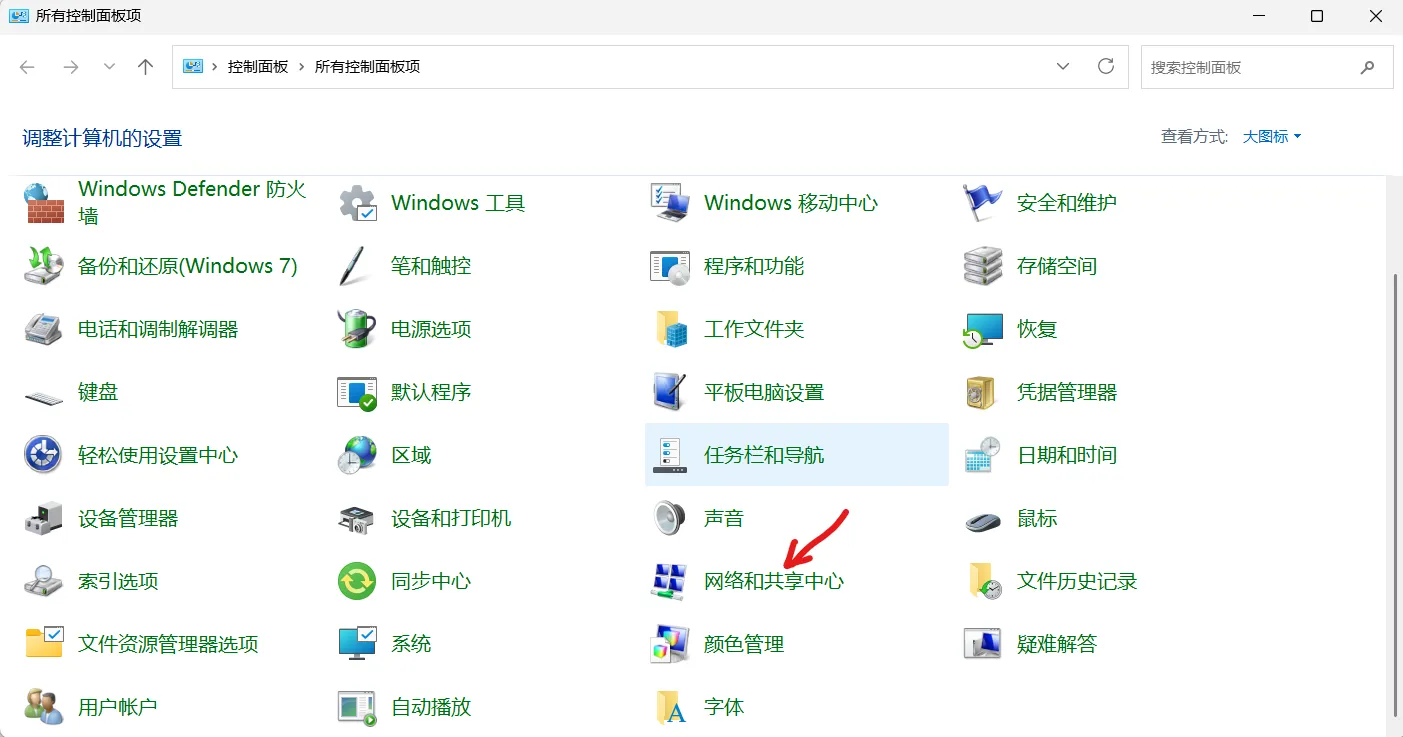The width and height of the screenshot is (1403, 737).
Task: Open the 设备管理器 icon
Action: pyautogui.click(x=44, y=518)
